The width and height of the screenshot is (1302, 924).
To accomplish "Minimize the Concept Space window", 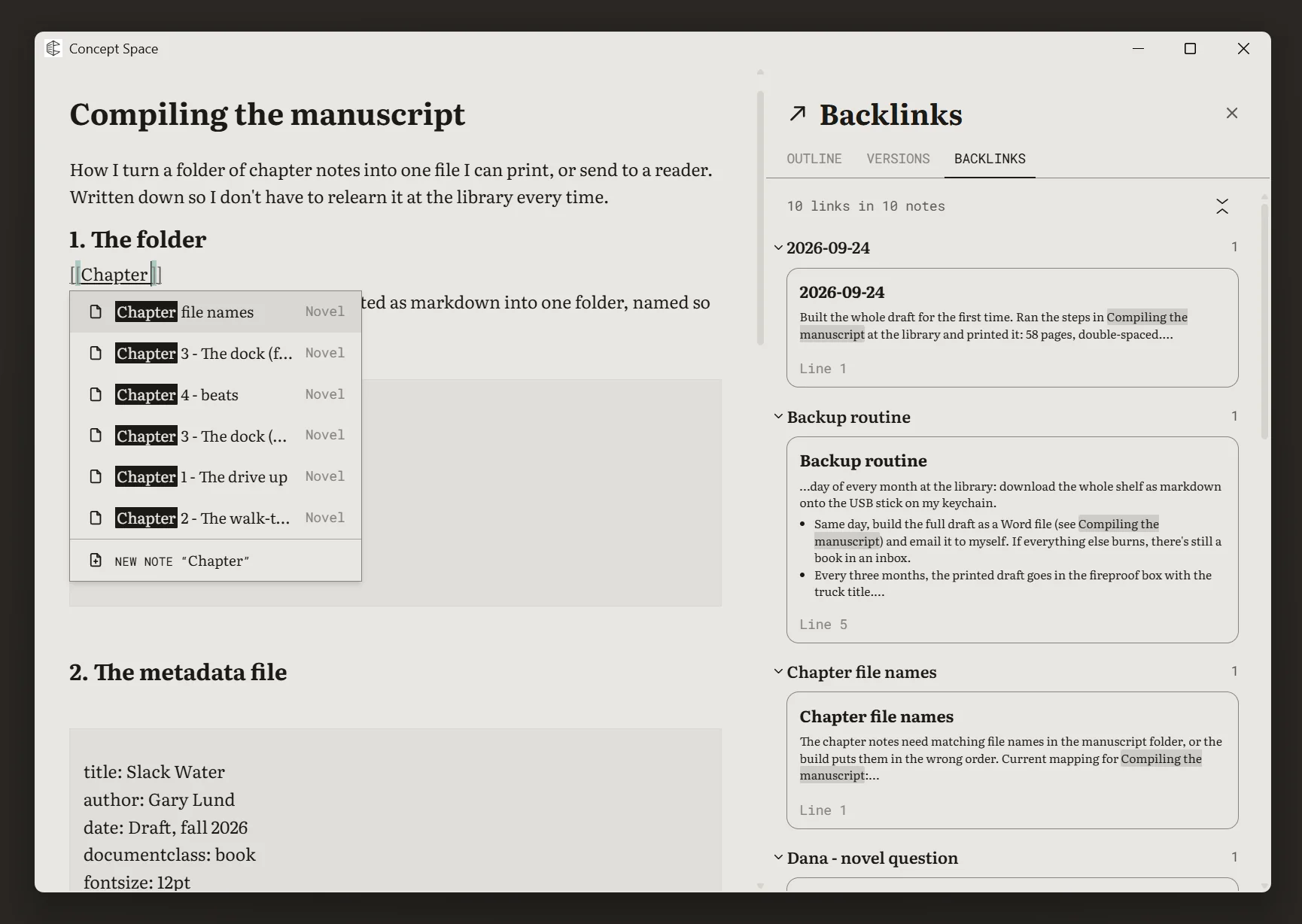I will click(x=1138, y=49).
